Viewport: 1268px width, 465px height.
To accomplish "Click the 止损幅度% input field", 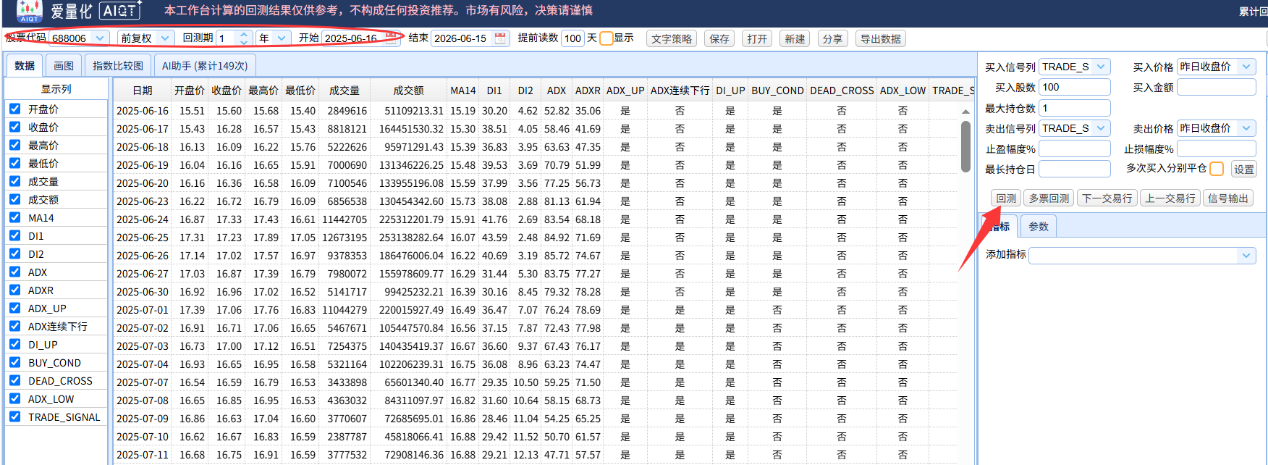I will coord(1216,148).
